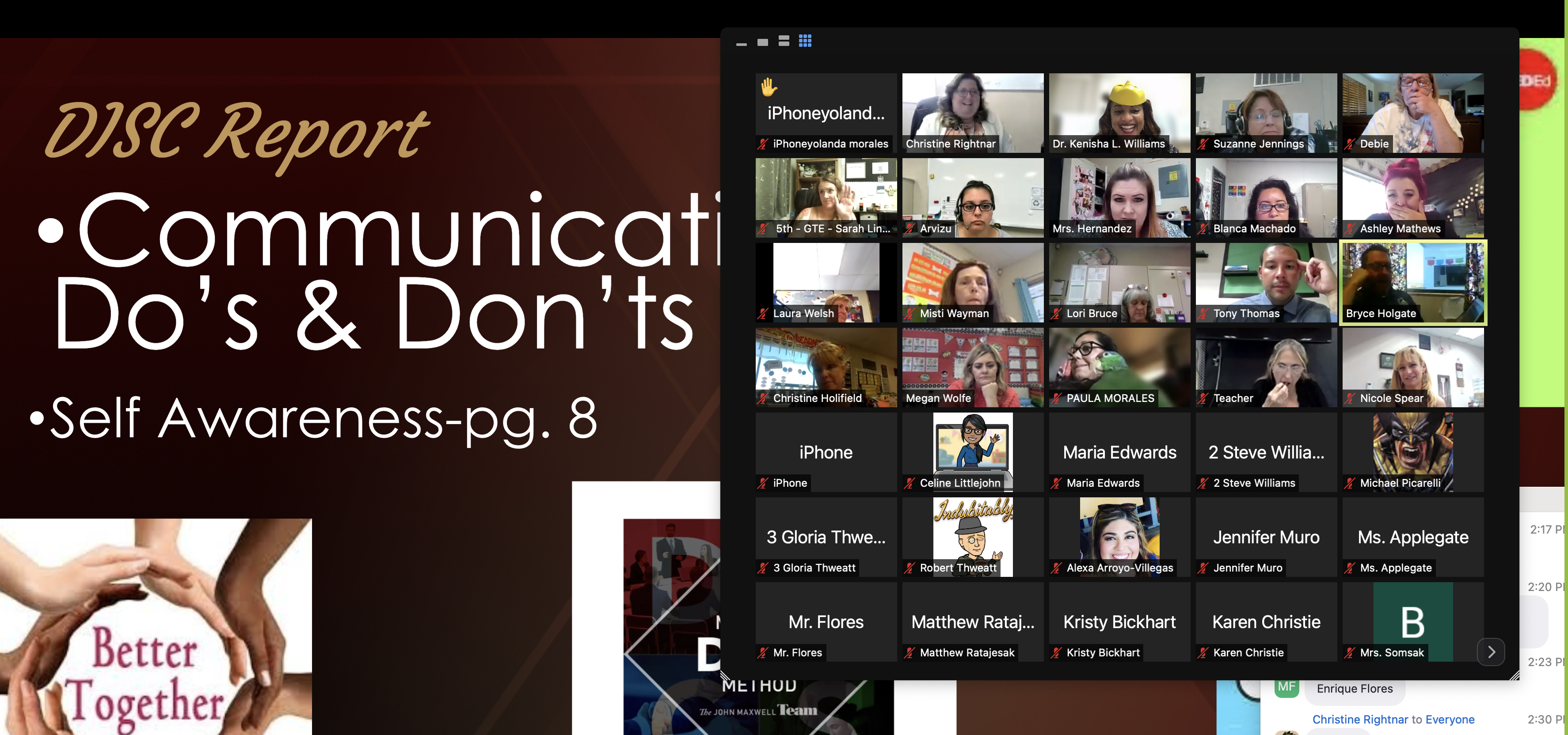Select Mrs. Hernandez video tile
Viewport: 1568px width, 735px height.
[x=1119, y=198]
